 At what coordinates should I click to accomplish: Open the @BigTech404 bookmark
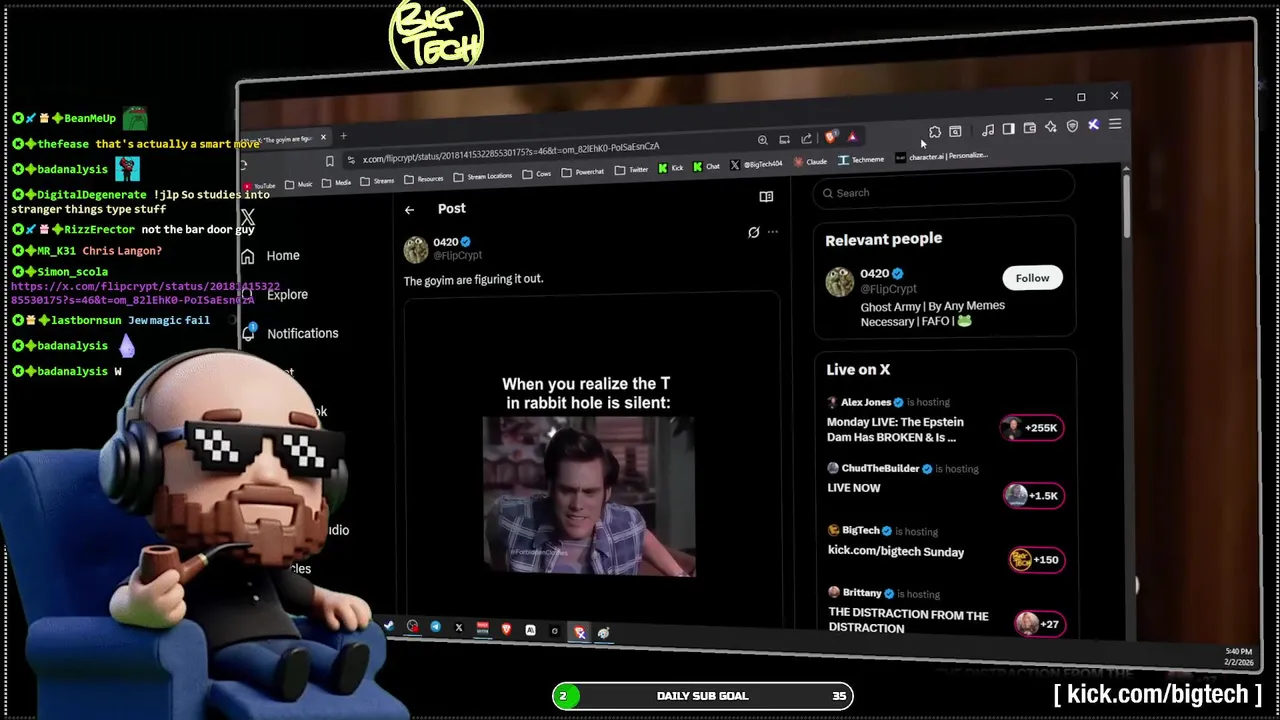757,164
